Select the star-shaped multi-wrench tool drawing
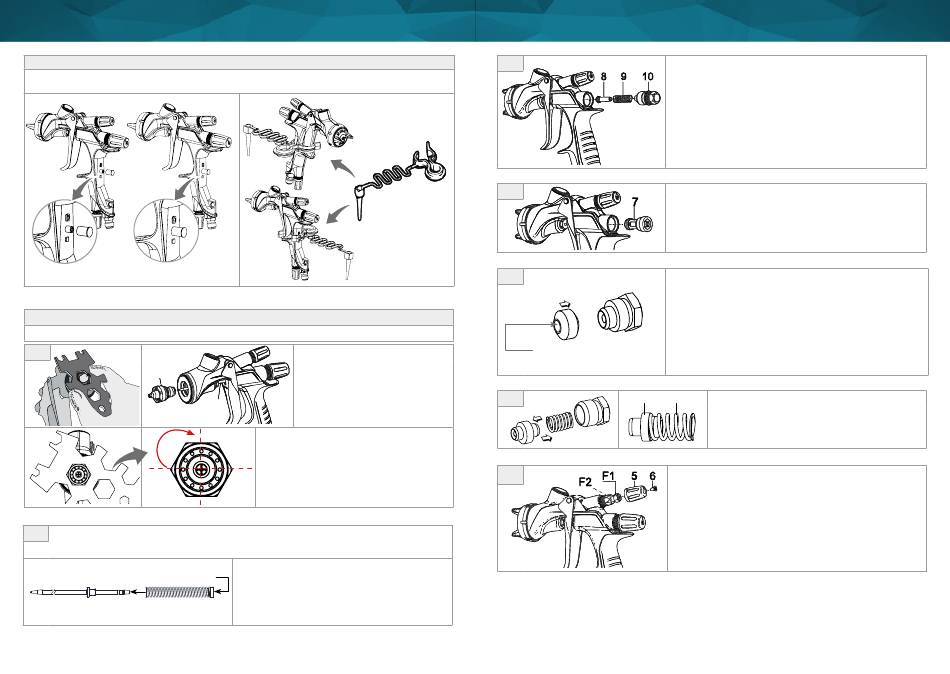The height and width of the screenshot is (674, 950). [x=83, y=467]
